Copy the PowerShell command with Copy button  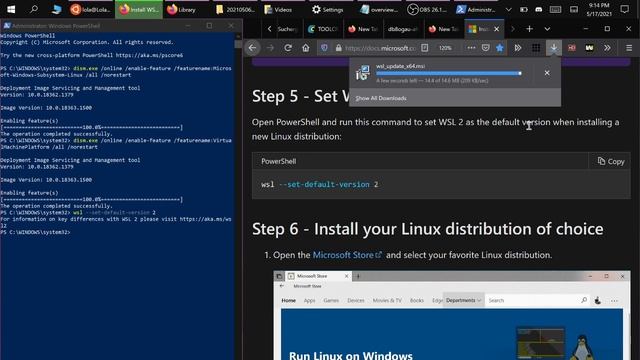point(611,161)
